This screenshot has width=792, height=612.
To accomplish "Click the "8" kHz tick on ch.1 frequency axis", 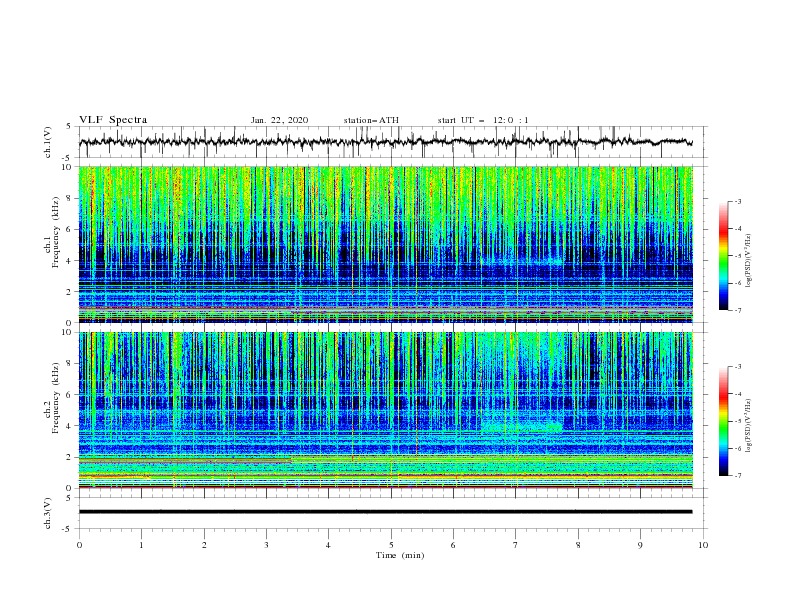I will [69, 198].
